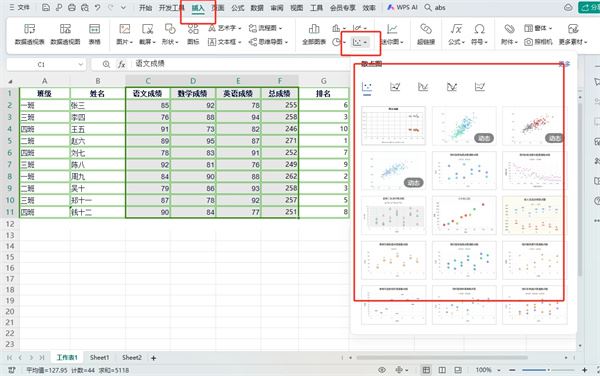600x376 pixels.
Task: Click the zoom in plus button
Action: pyautogui.click(x=584, y=370)
